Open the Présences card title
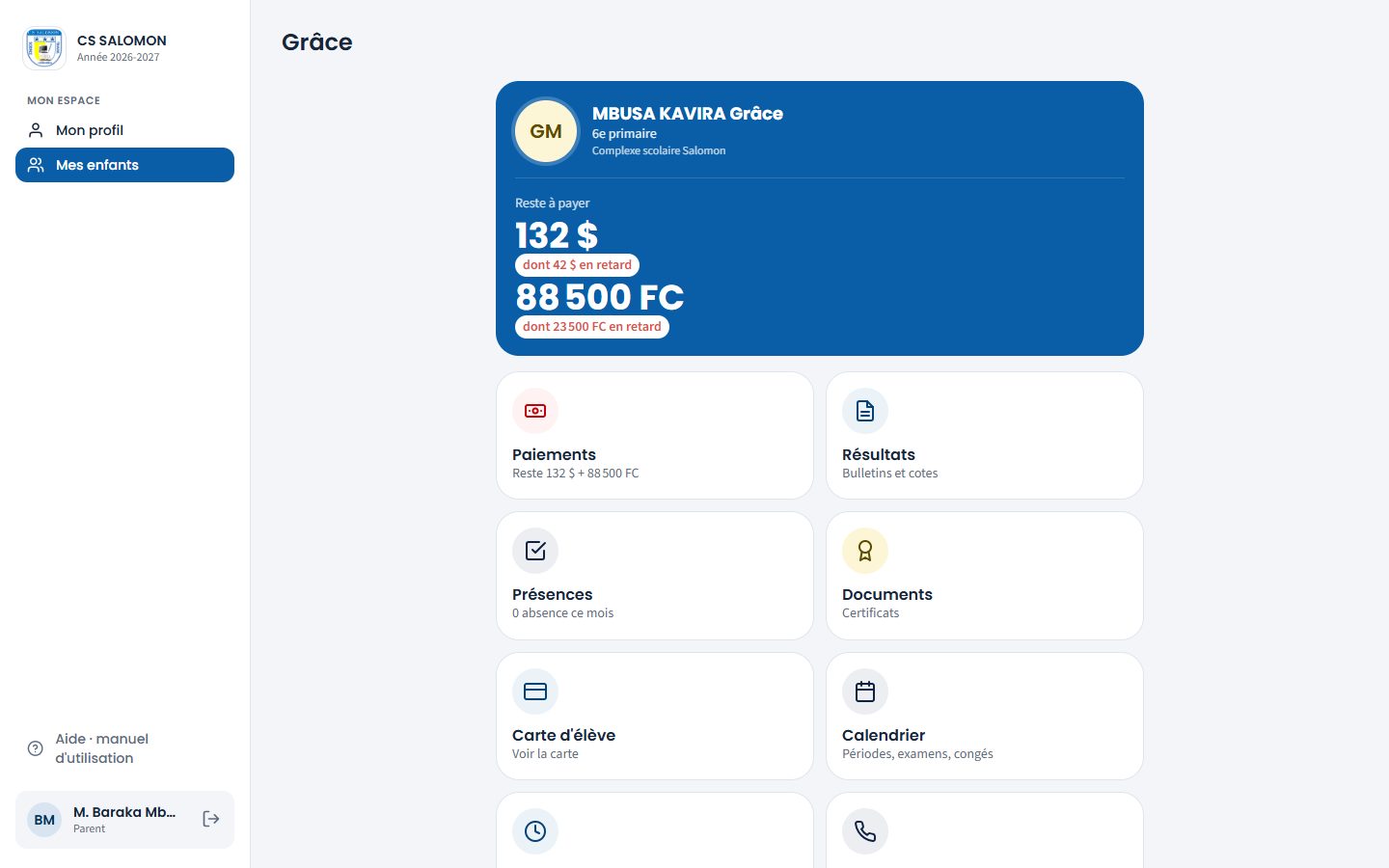Screen dimensions: 1389x868 (552, 594)
